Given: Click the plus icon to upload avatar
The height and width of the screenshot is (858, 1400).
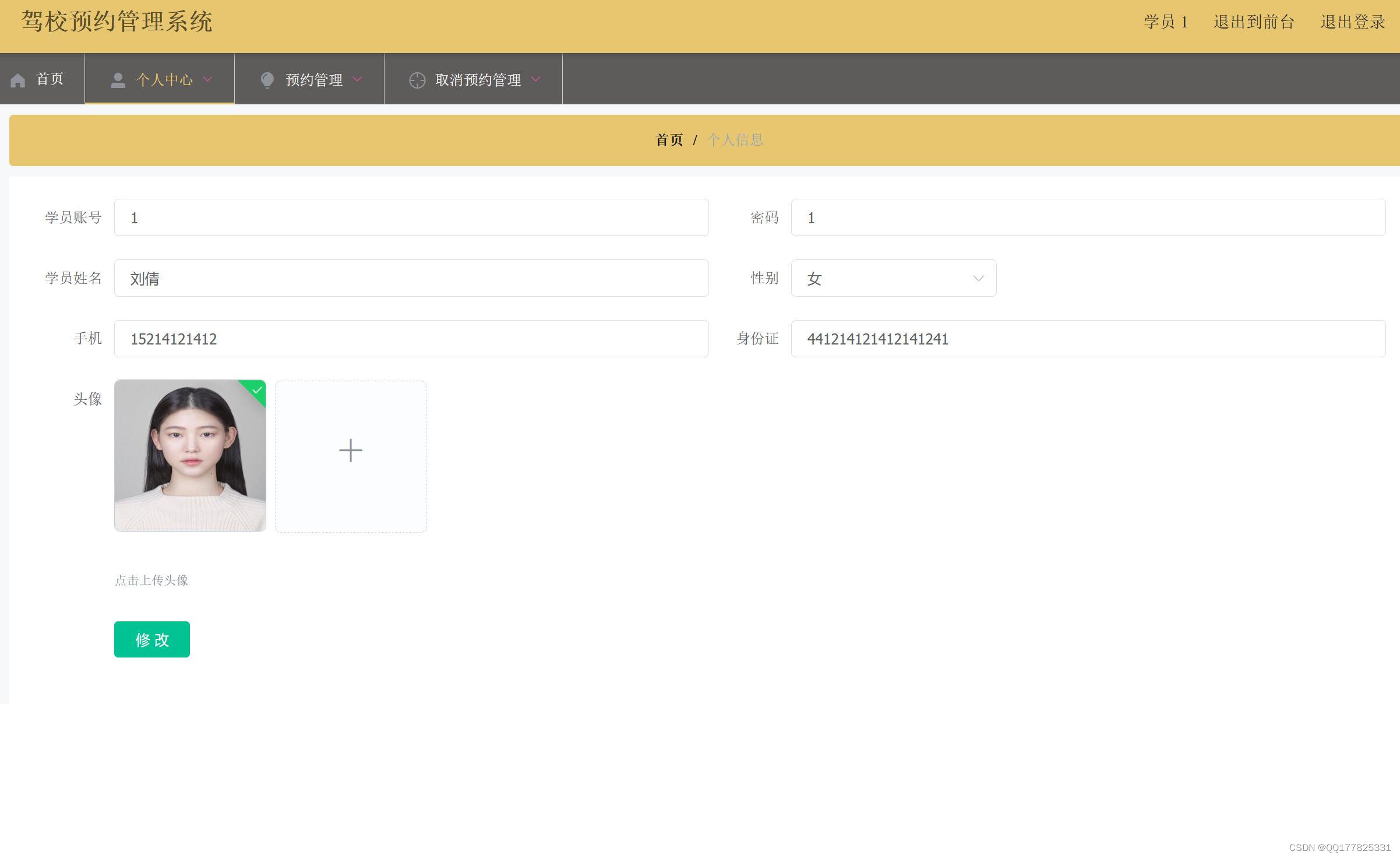Looking at the screenshot, I should point(351,451).
